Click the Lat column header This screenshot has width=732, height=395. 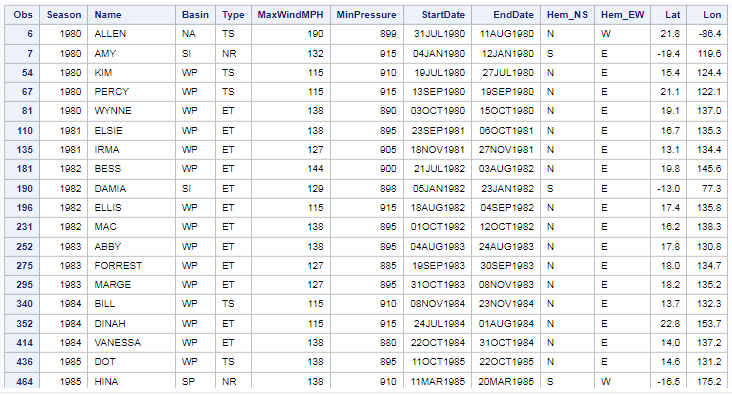(669, 15)
